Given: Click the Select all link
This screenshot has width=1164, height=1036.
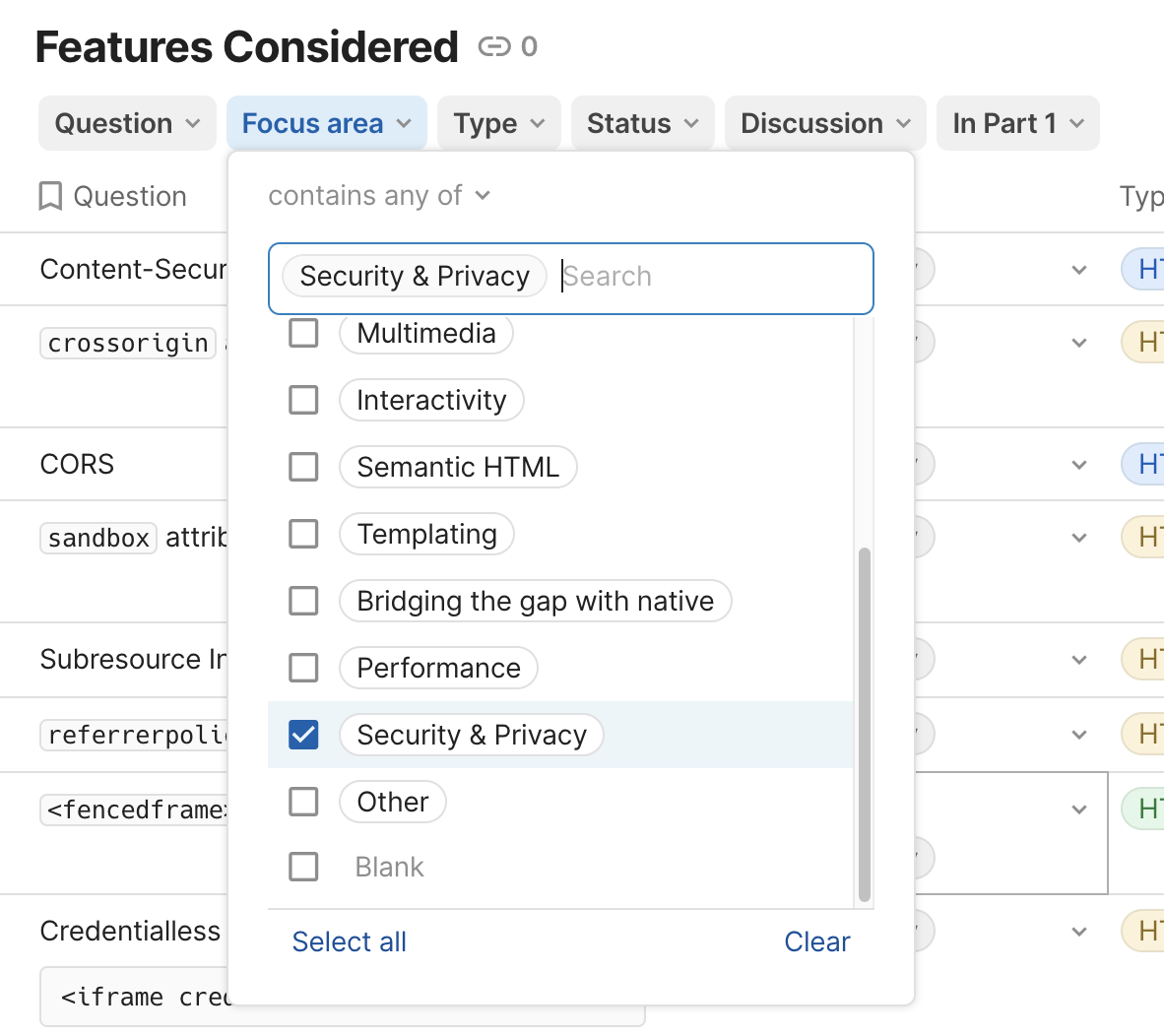Looking at the screenshot, I should click(x=349, y=941).
